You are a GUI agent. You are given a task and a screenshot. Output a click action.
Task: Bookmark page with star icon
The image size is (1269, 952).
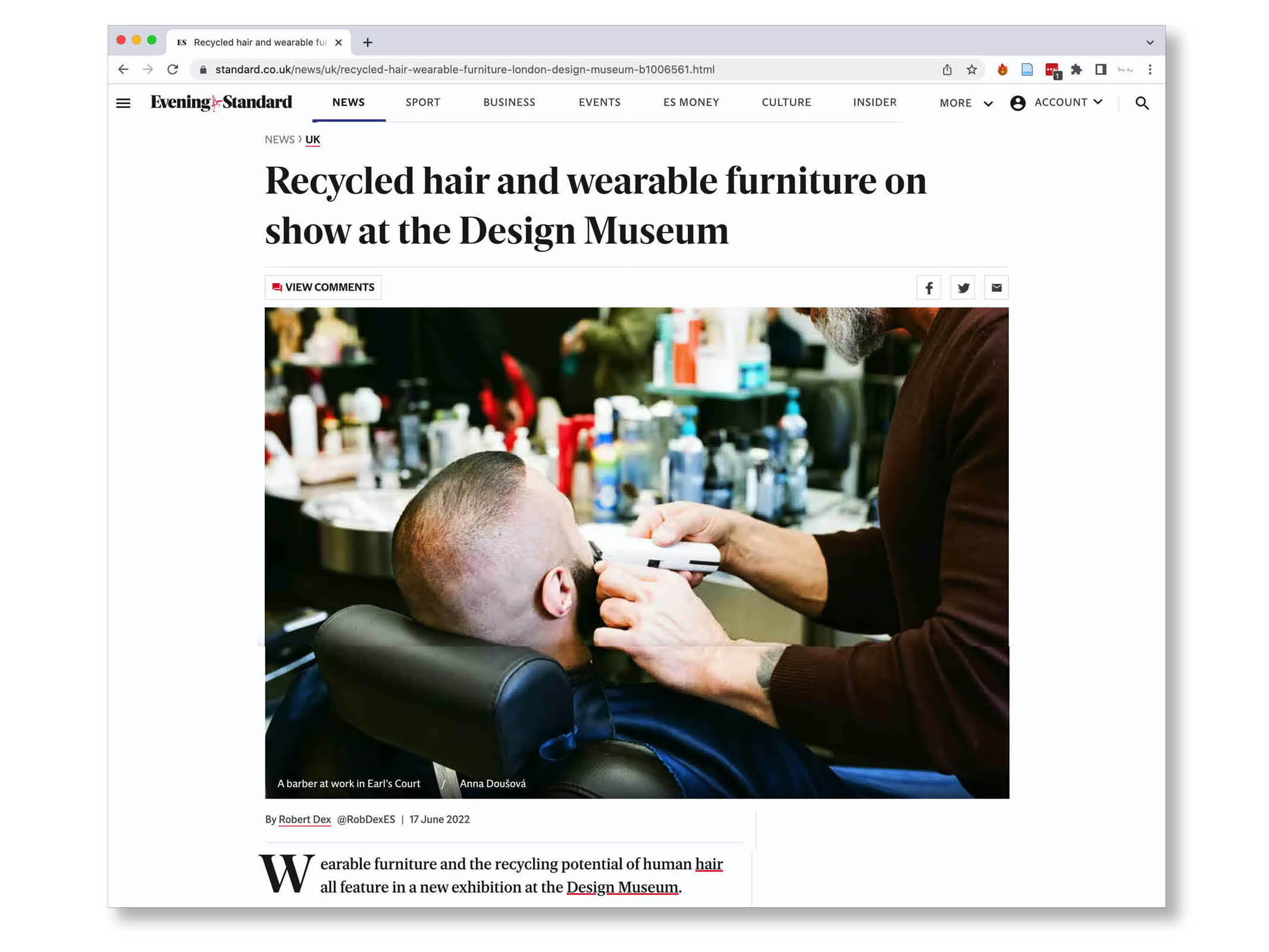click(x=972, y=70)
